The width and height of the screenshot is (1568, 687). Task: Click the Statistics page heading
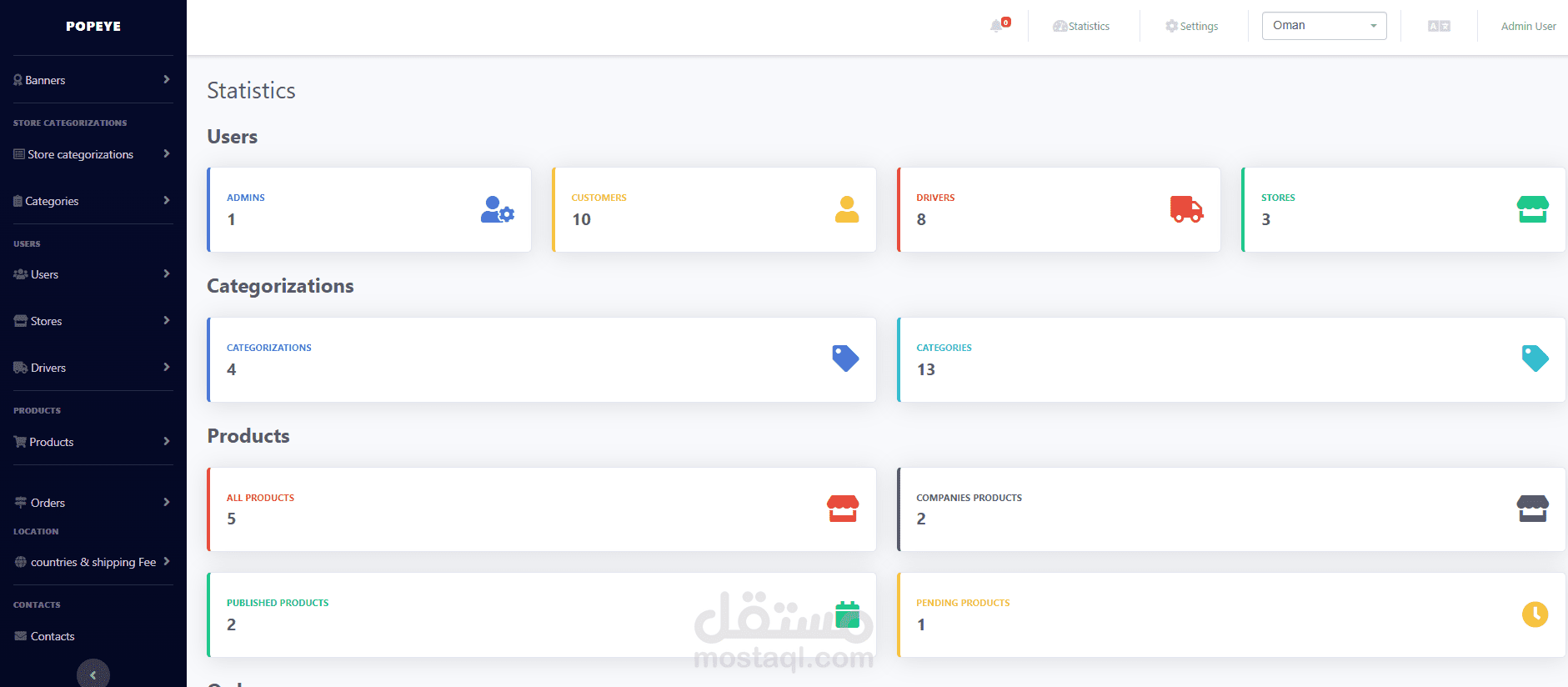(251, 90)
